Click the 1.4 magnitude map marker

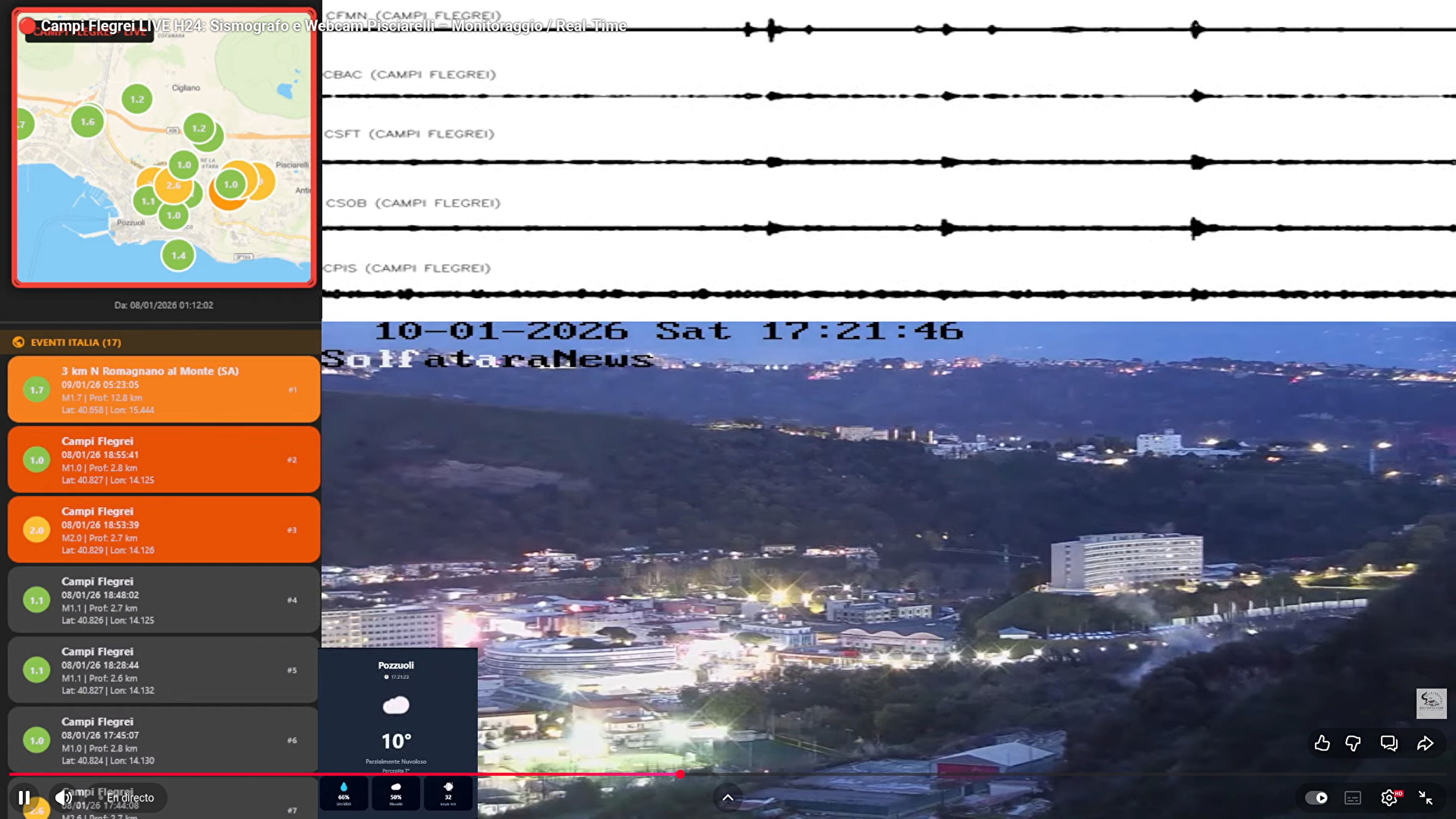(178, 256)
